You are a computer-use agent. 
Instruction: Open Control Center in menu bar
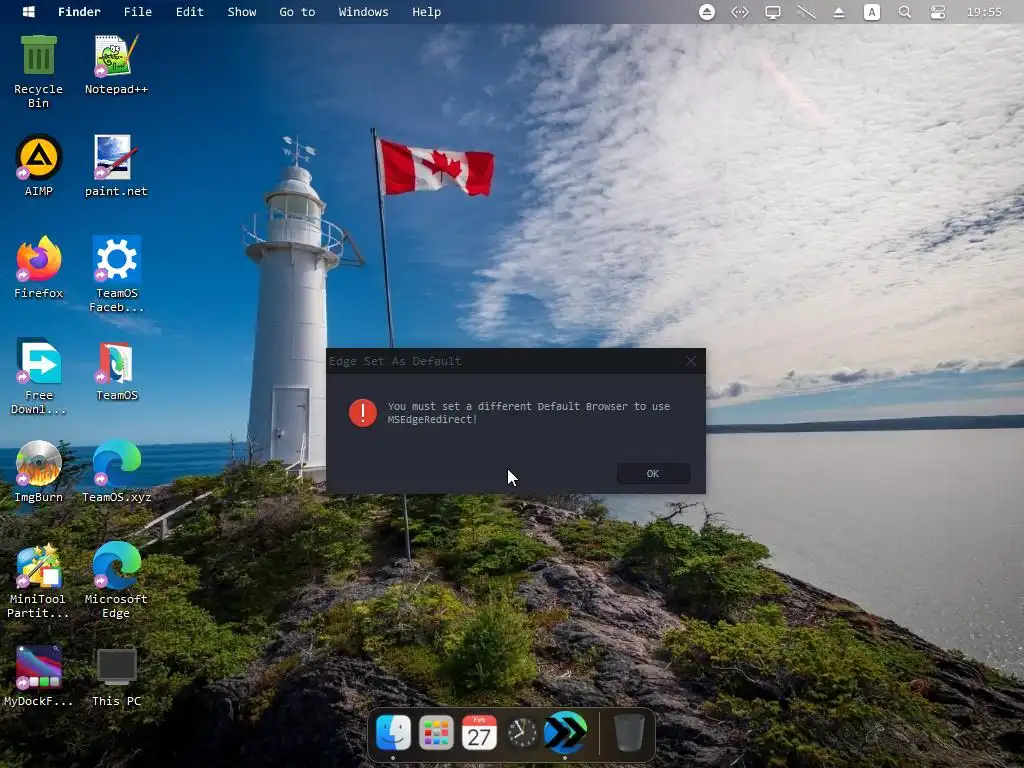pyautogui.click(x=938, y=12)
